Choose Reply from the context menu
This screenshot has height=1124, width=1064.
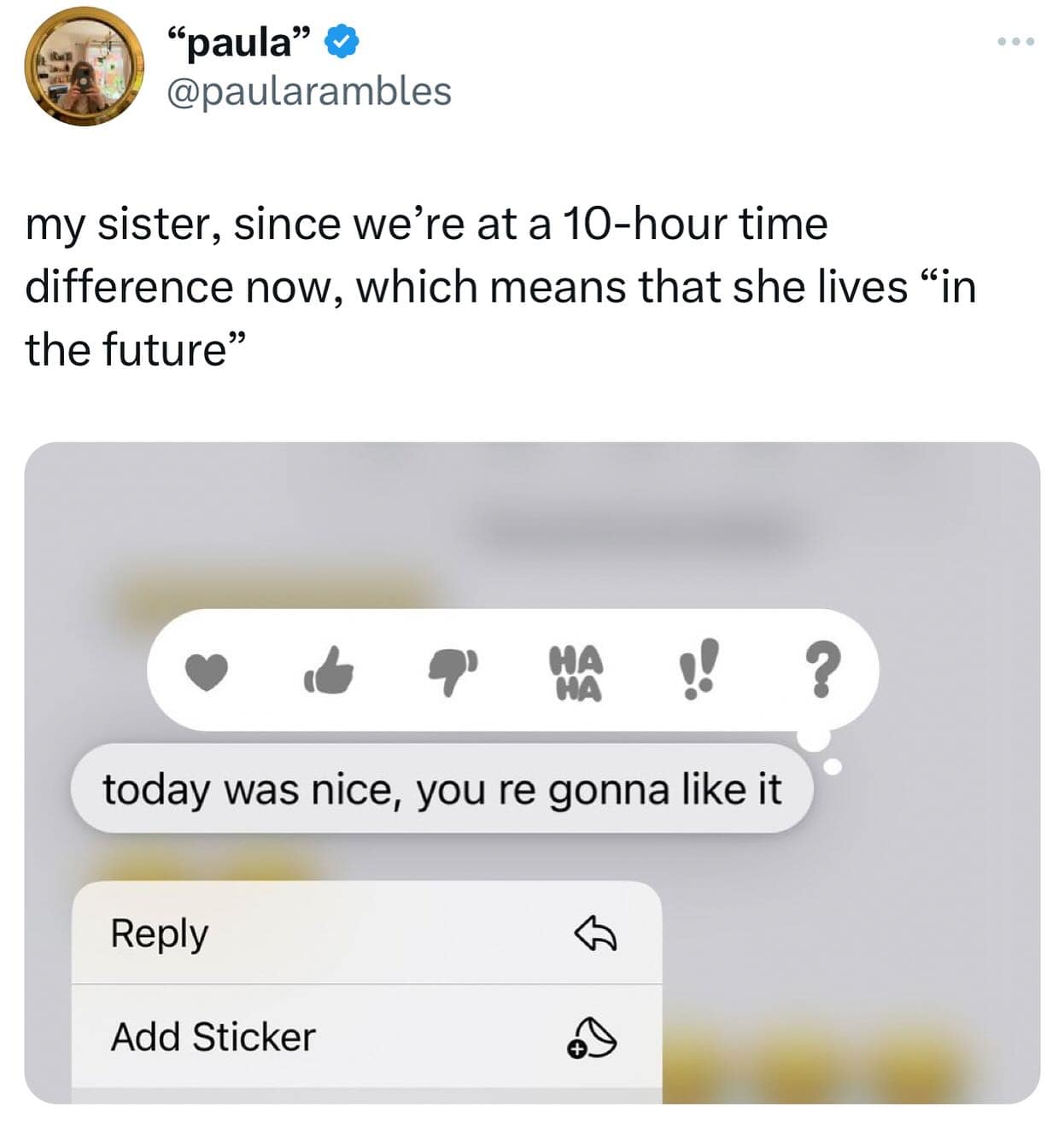[160, 933]
